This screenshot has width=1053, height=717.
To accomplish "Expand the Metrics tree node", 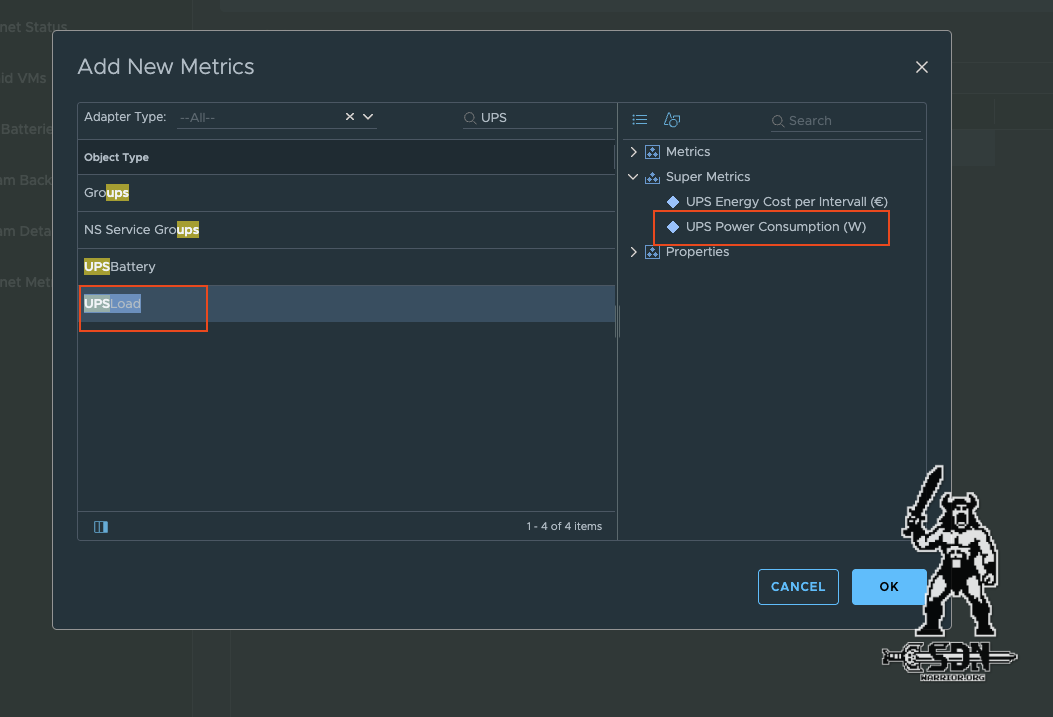I will pyautogui.click(x=632, y=151).
